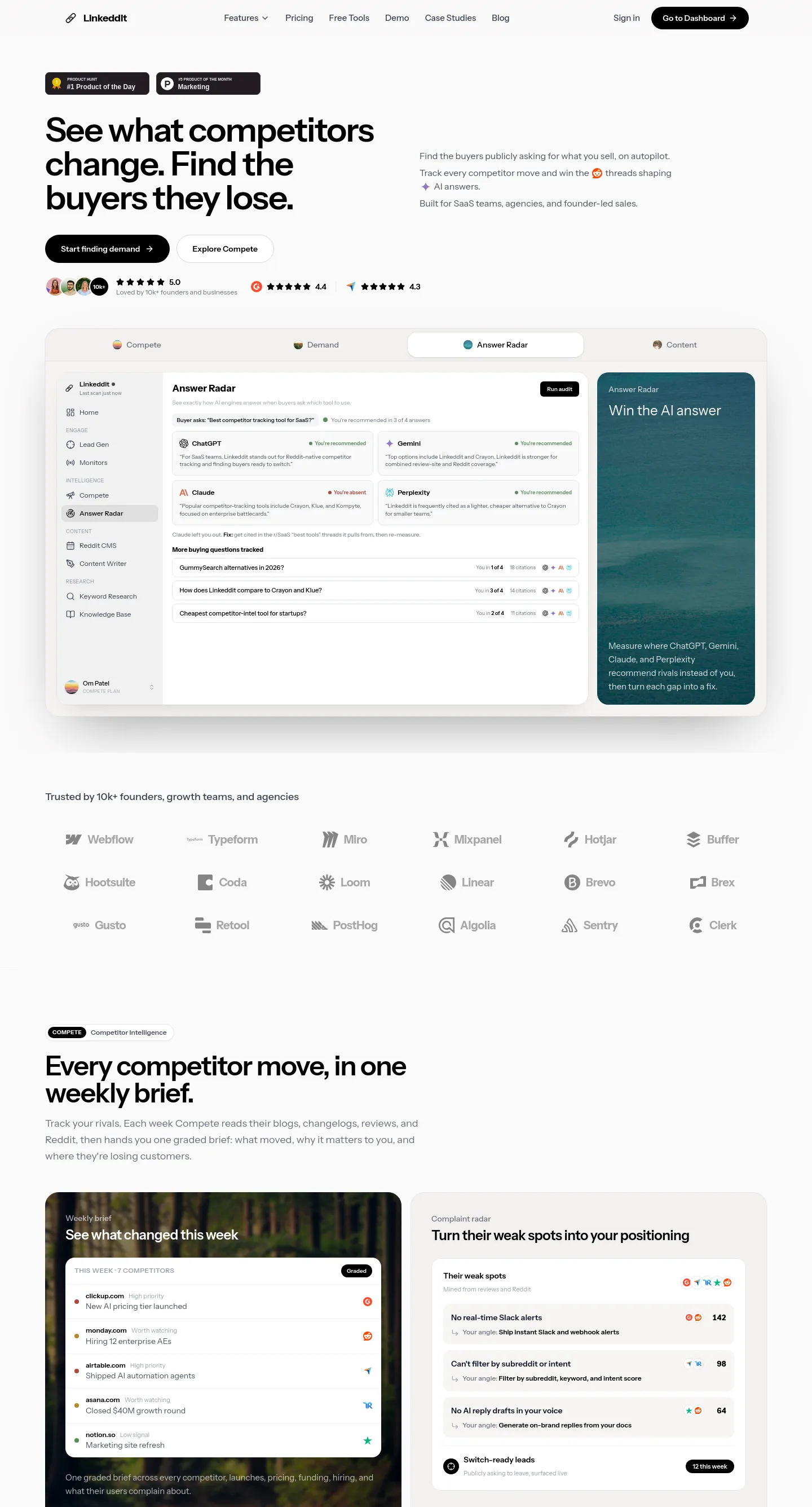The image size is (812, 1507).
Task: Switch to the Content tab
Action: [674, 345]
